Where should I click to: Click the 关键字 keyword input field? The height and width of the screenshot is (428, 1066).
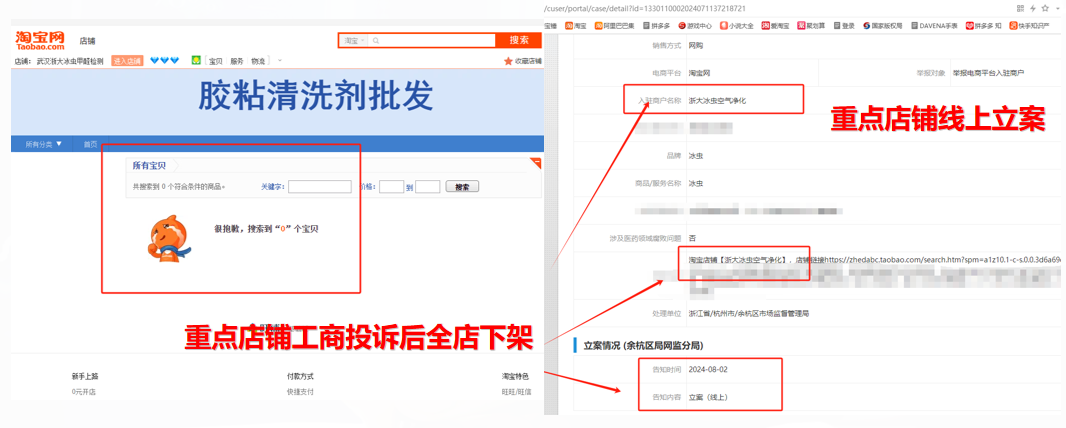pyautogui.click(x=320, y=187)
